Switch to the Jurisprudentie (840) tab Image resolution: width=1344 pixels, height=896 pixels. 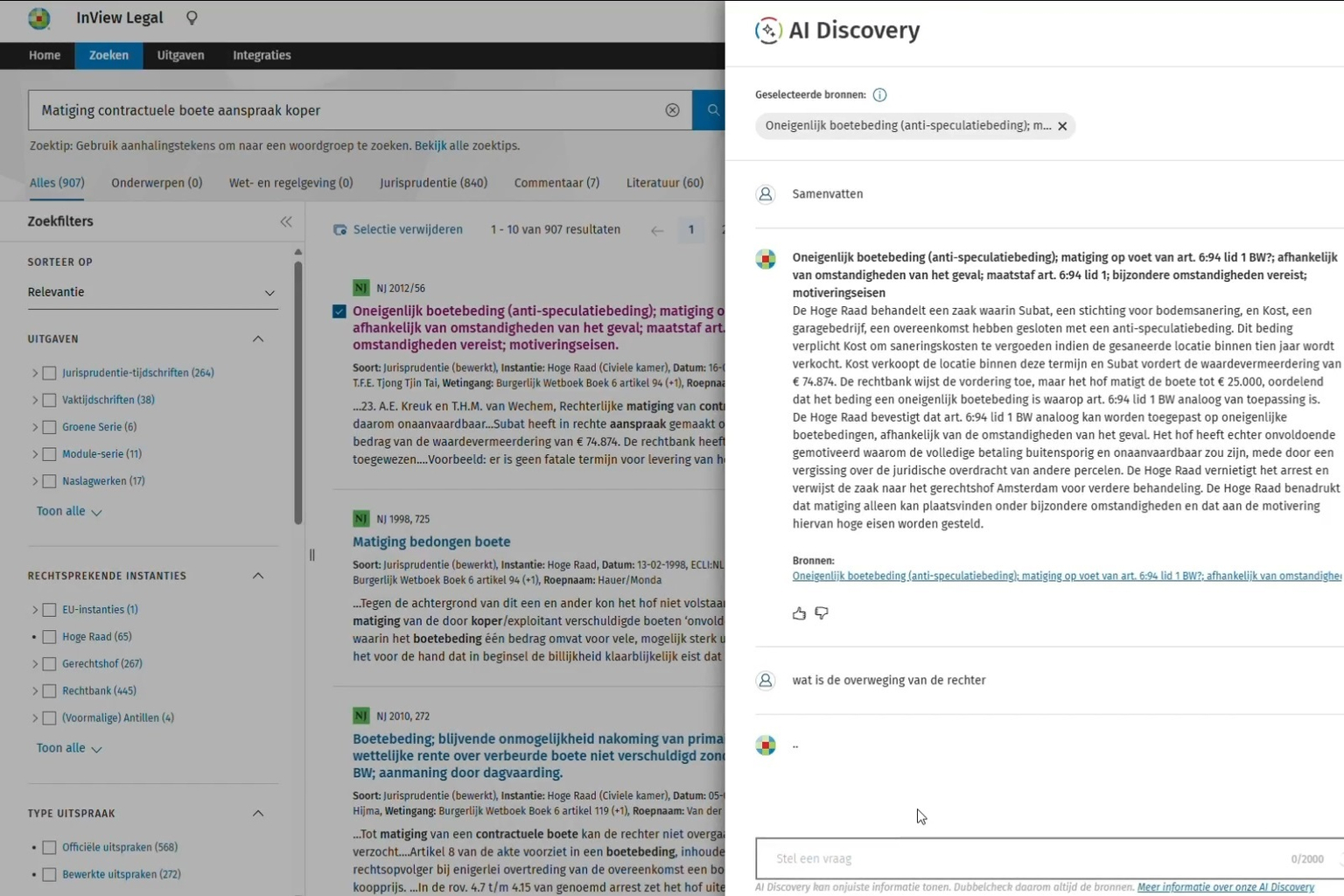point(433,183)
